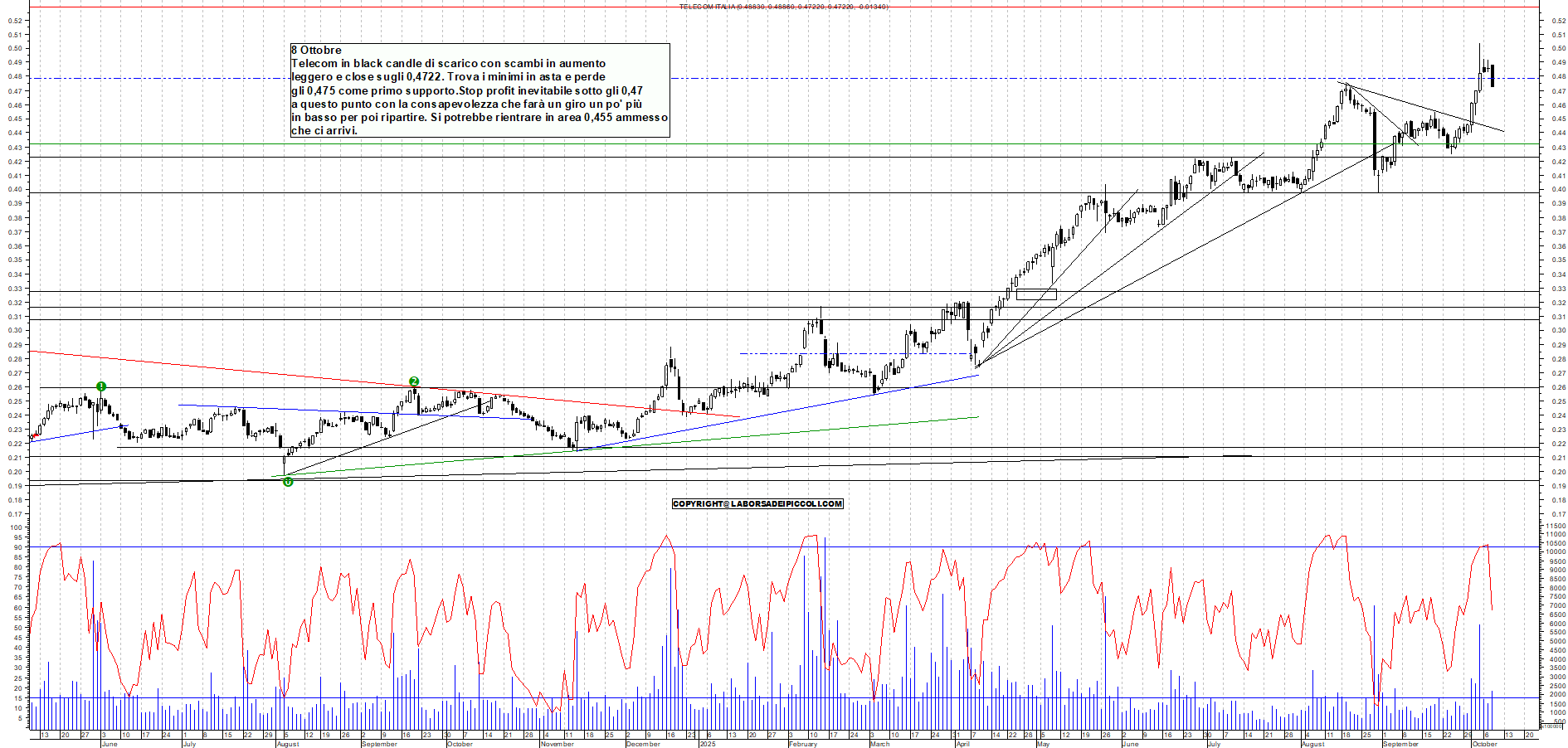Select the small empty rectangle gap marker
This screenshot has width=1568, height=748.
pos(1036,294)
